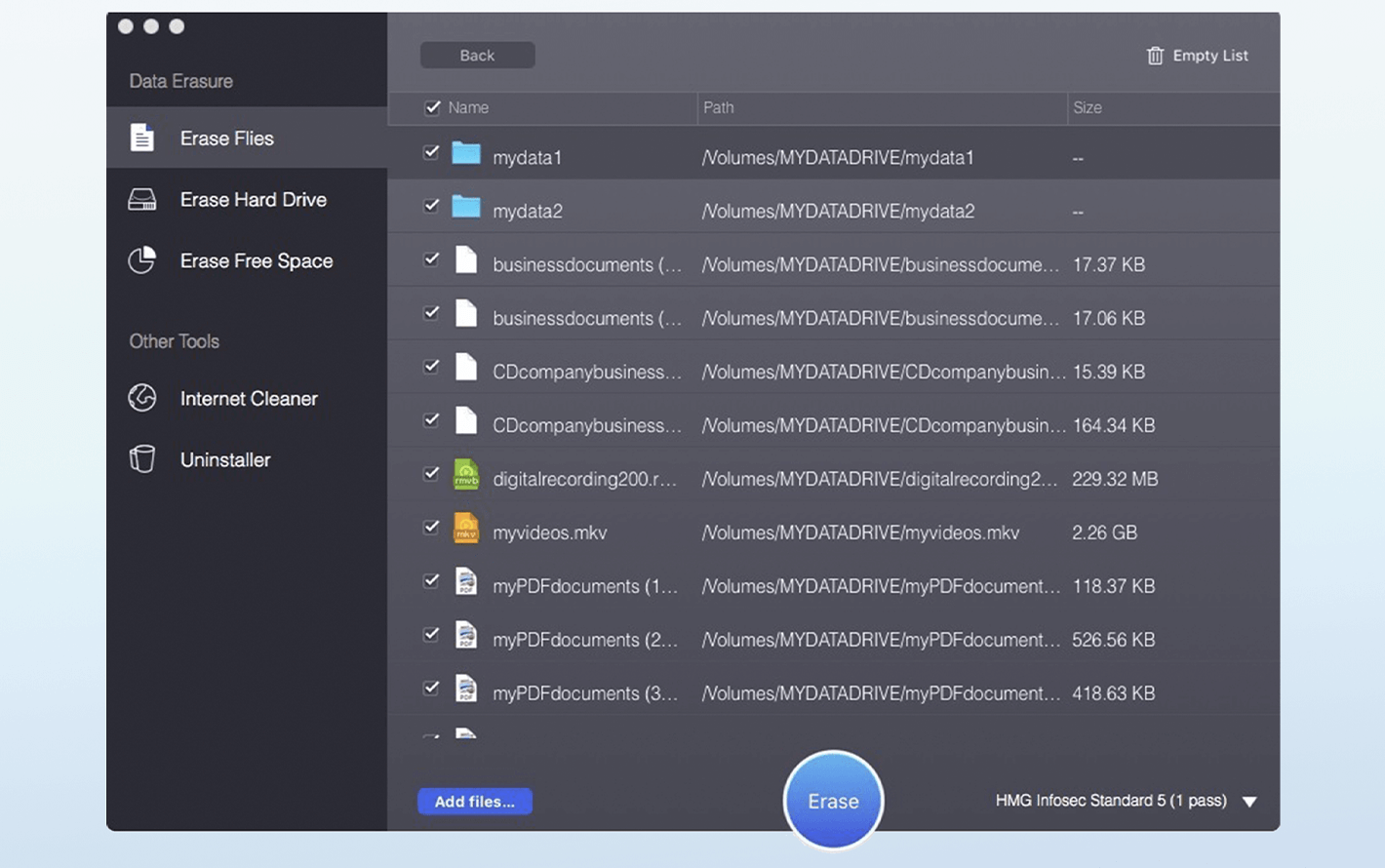Click the orange mkv icon for myvideos.mkv
This screenshot has height=868, width=1385.
click(466, 528)
